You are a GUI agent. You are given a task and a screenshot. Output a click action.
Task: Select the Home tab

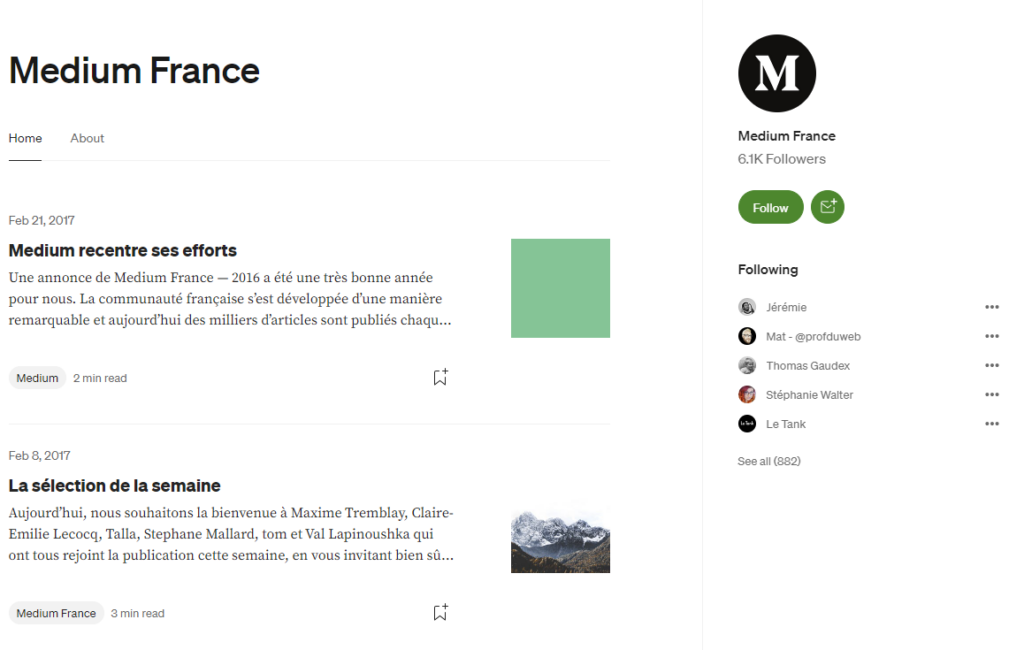[x=25, y=138]
